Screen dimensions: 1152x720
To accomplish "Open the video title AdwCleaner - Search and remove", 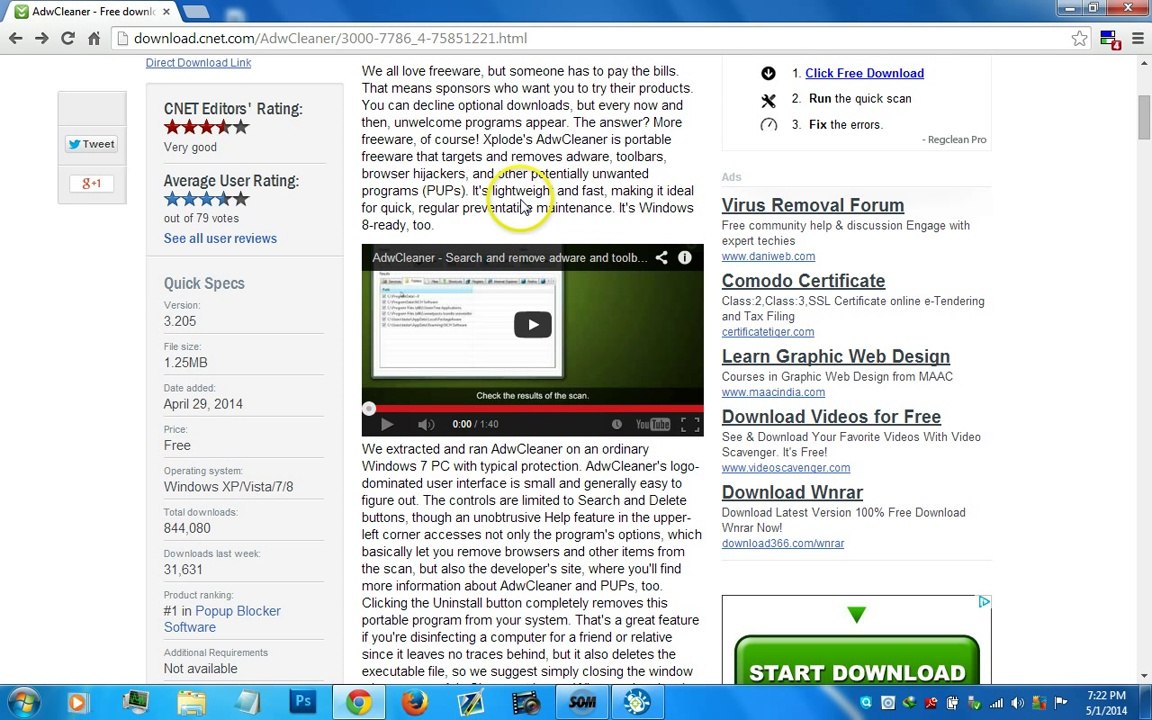I will 510,258.
